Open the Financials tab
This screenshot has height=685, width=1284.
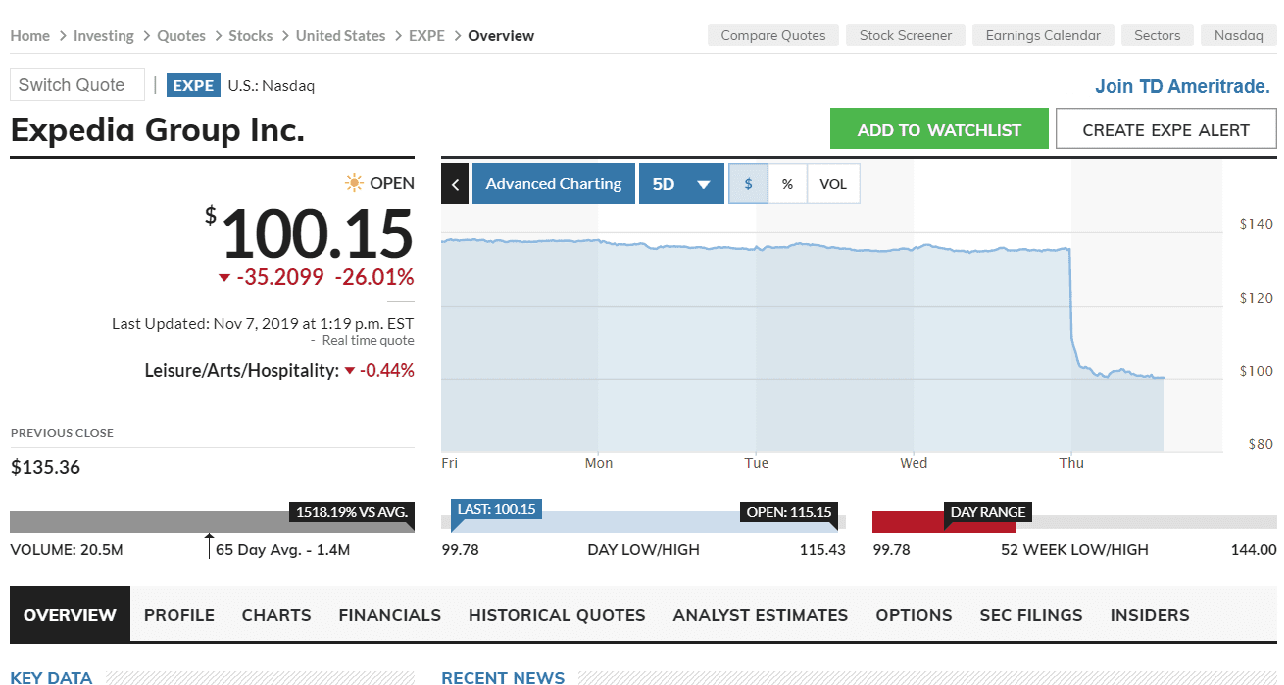[x=389, y=615]
